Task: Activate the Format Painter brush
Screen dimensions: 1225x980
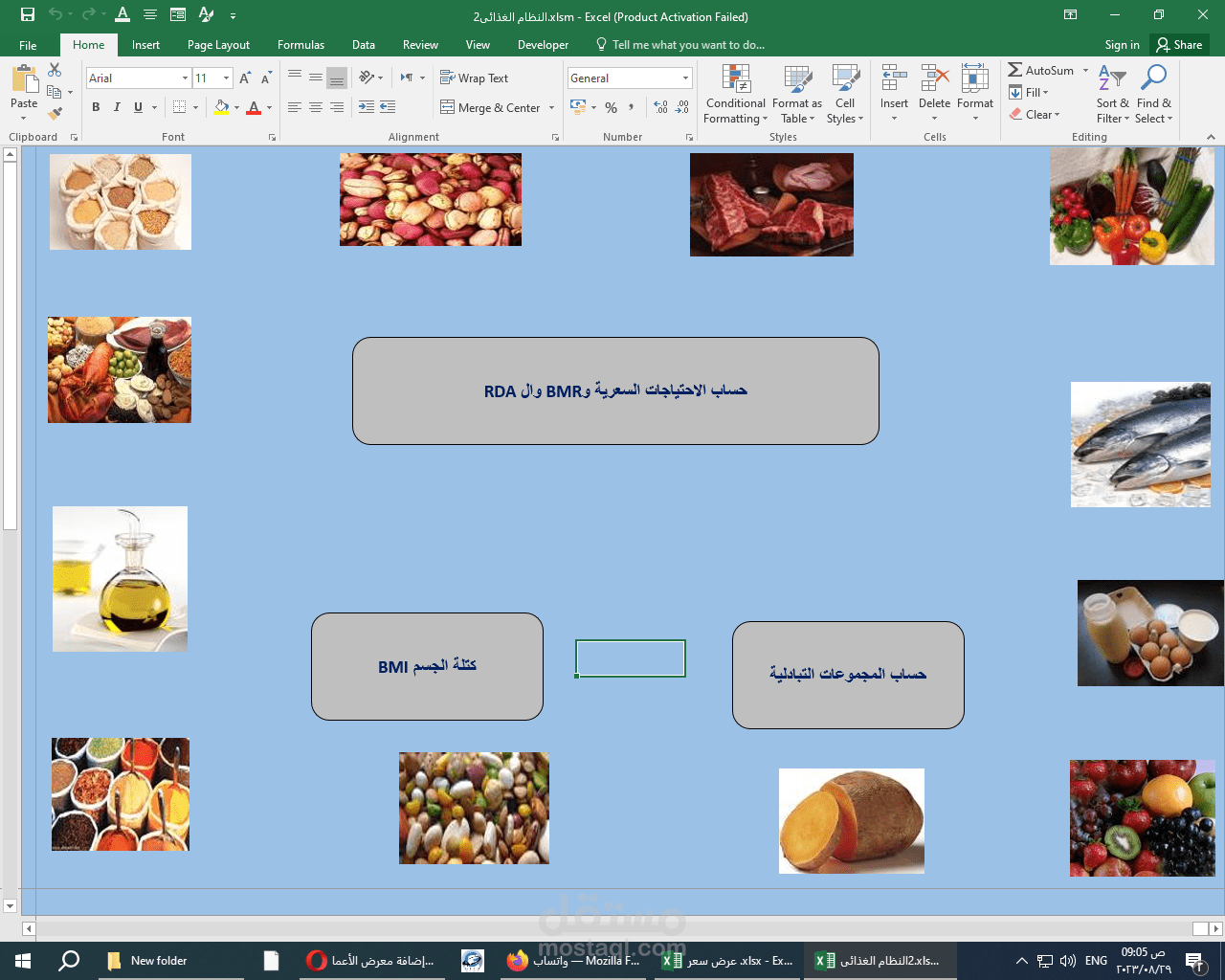Action: click(55, 114)
